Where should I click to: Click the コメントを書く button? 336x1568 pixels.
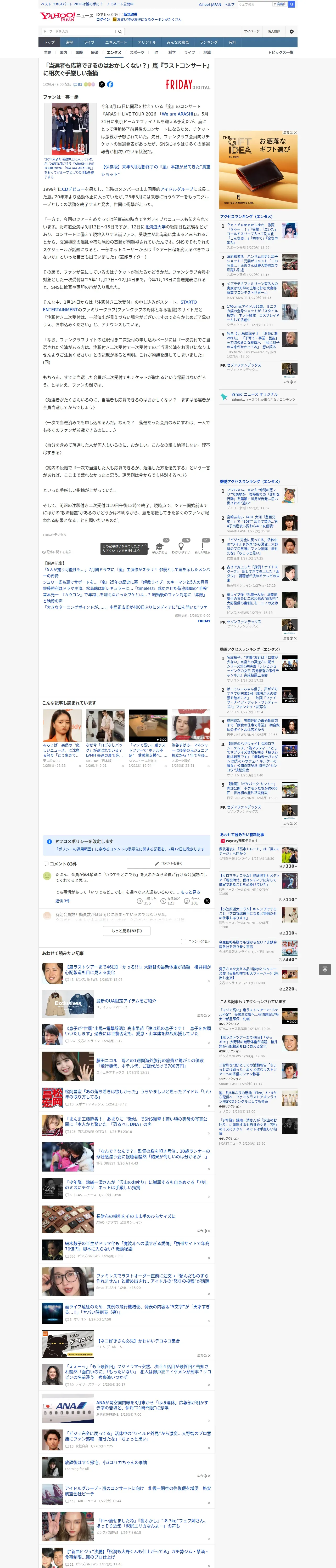point(168,863)
